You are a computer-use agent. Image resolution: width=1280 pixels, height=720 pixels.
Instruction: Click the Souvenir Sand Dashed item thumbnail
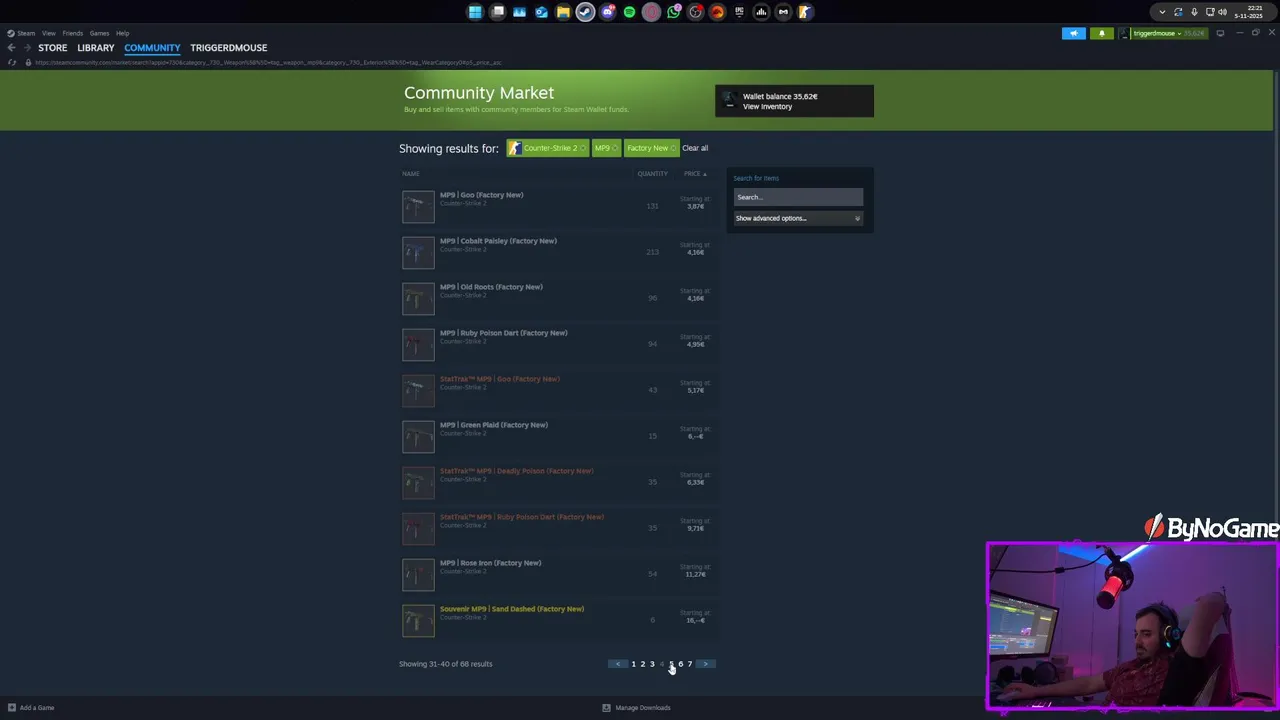click(x=418, y=620)
